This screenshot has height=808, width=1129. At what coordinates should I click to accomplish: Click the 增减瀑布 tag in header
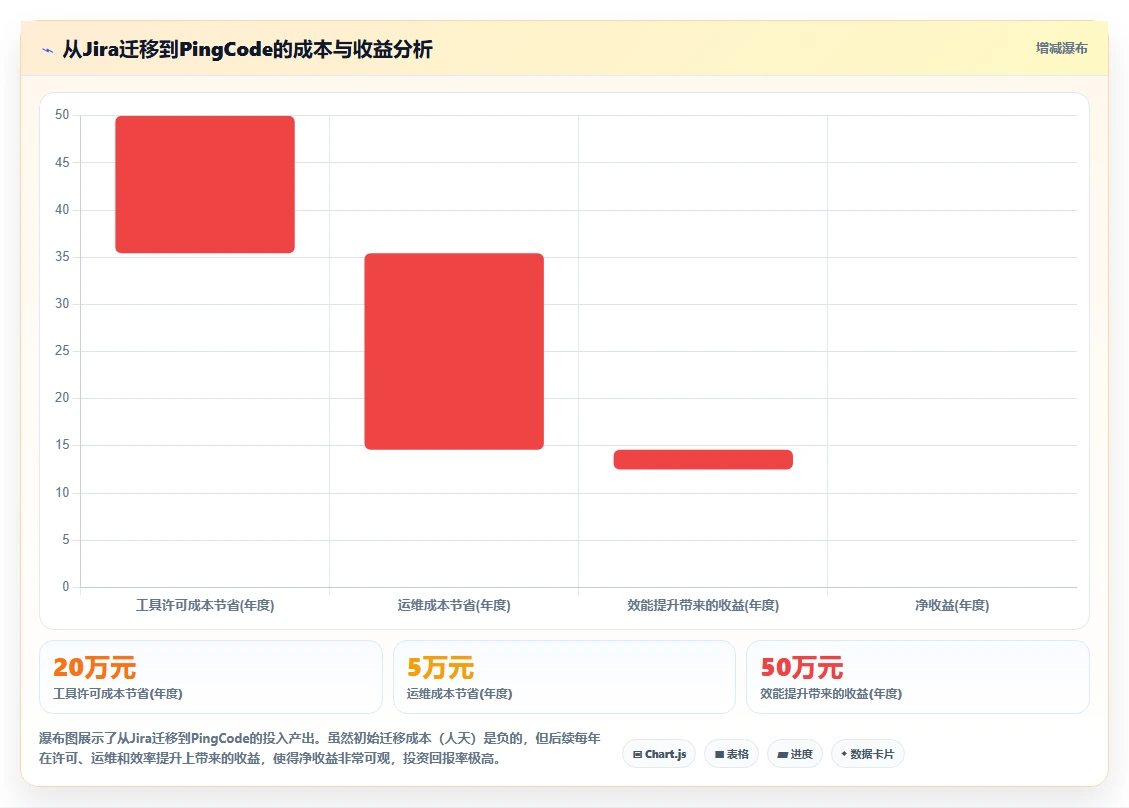click(1061, 48)
